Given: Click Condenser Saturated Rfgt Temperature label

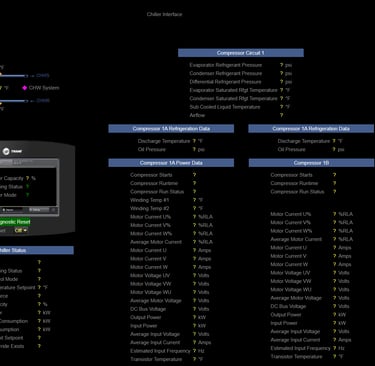Looking at the screenshot, I should coord(233,98).
